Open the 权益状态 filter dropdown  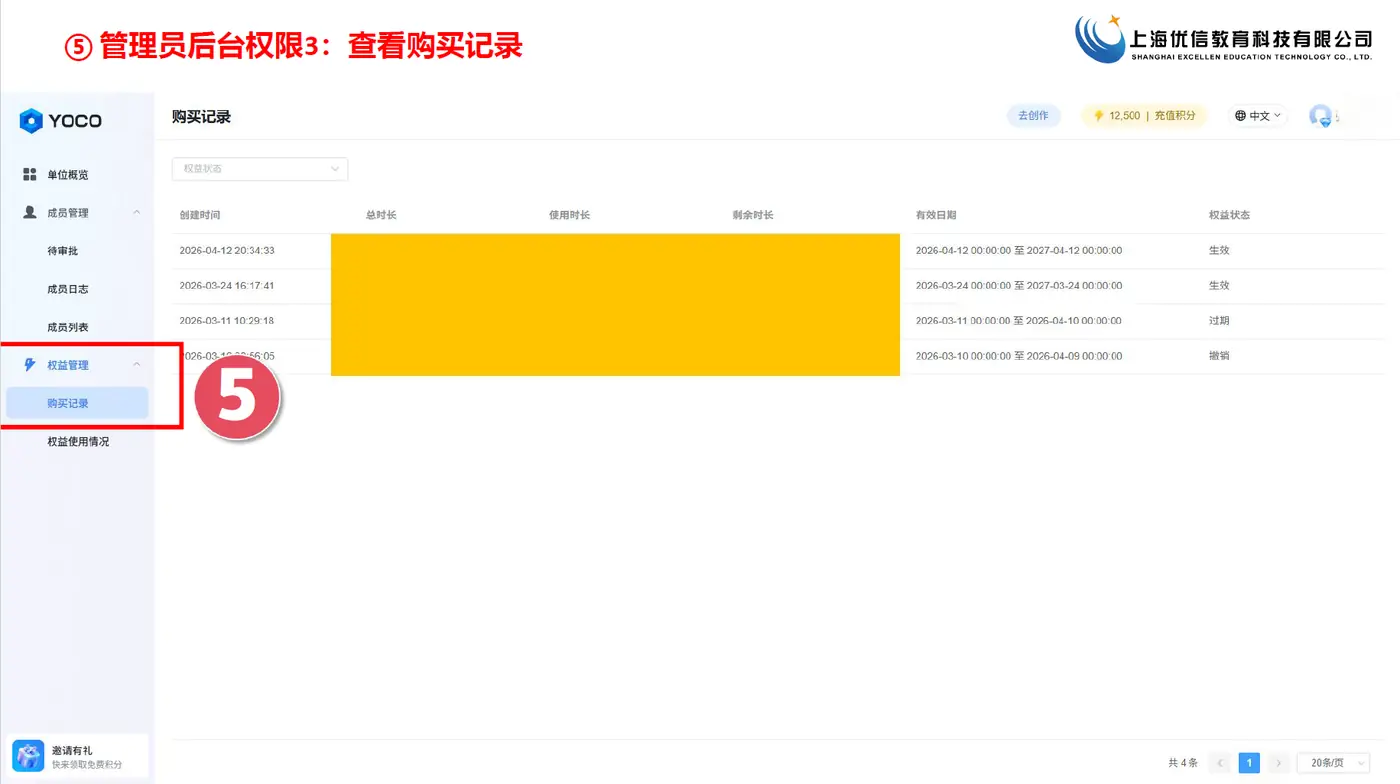click(260, 169)
